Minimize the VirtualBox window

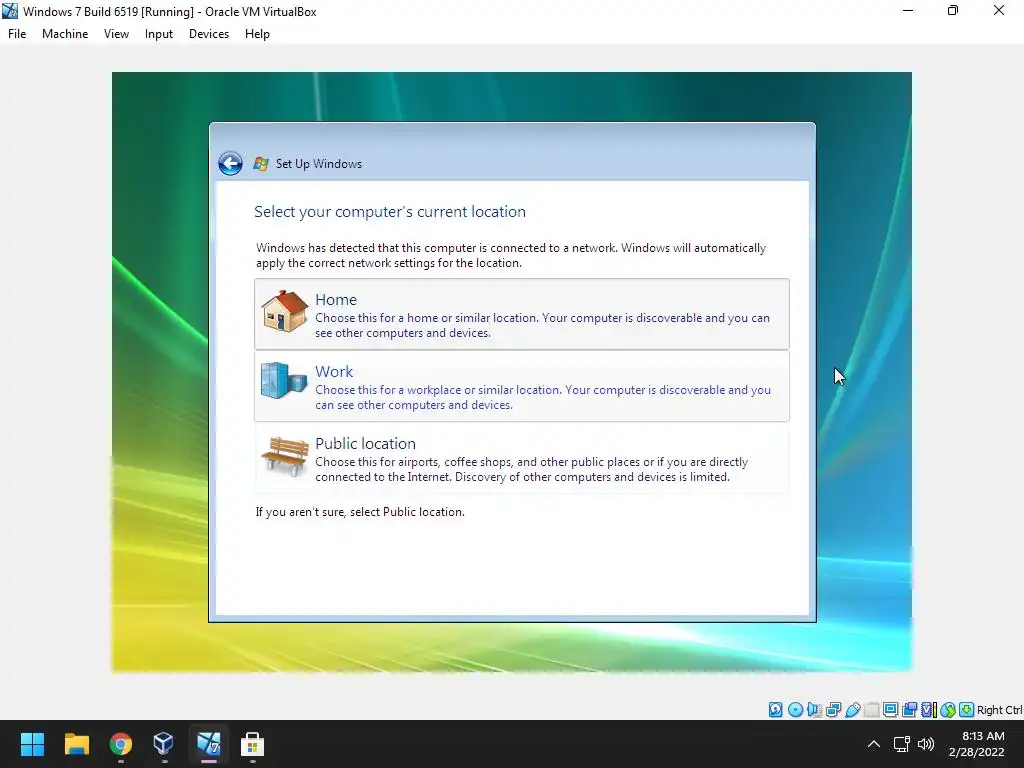pyautogui.click(x=908, y=11)
